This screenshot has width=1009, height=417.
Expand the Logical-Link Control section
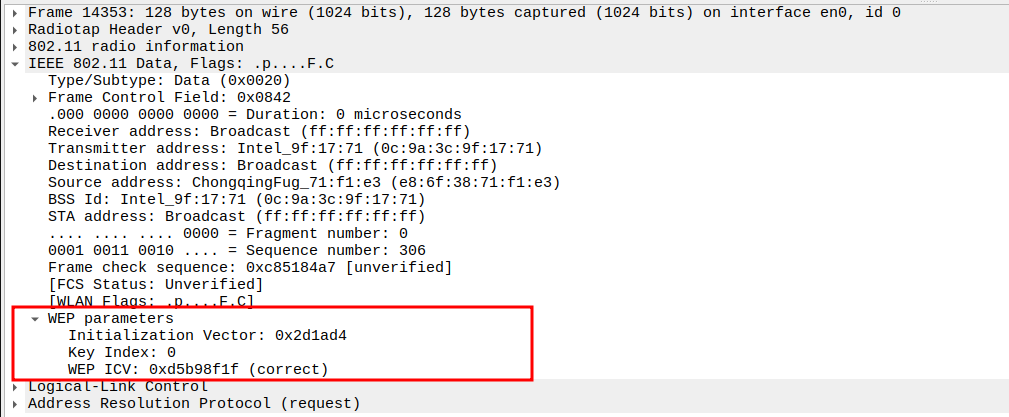(16, 387)
